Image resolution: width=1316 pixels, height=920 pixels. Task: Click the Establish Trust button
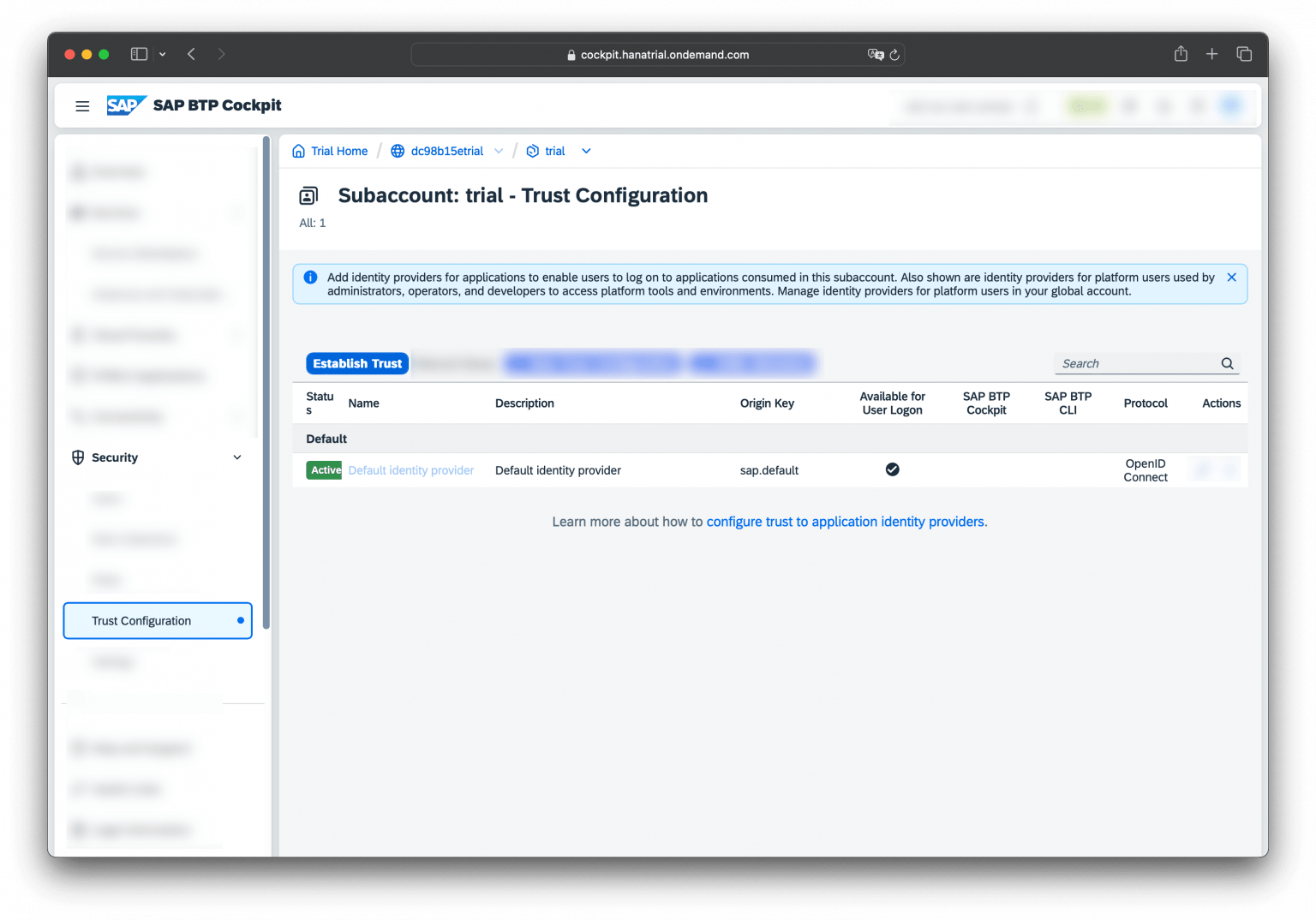click(356, 363)
